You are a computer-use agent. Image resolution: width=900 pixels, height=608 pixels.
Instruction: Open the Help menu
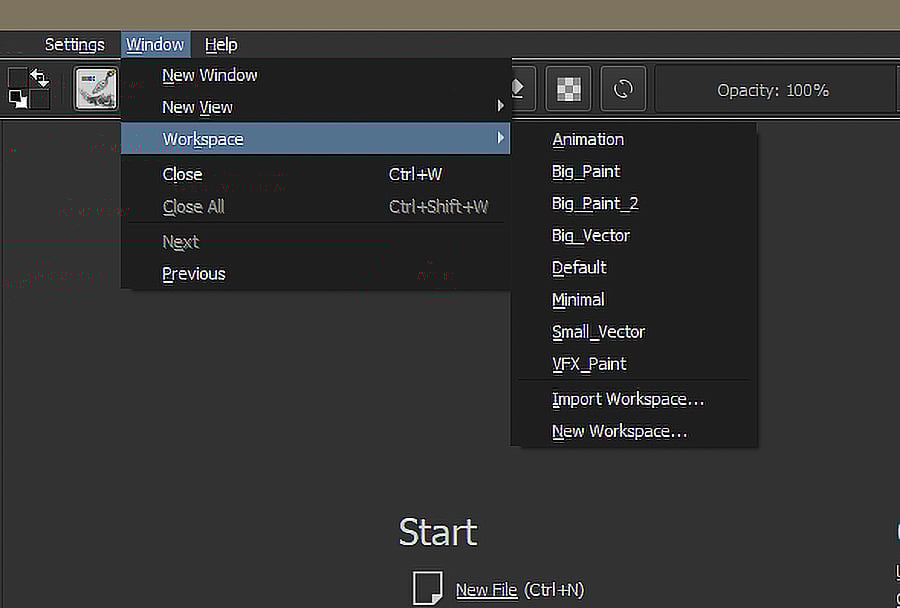click(221, 45)
